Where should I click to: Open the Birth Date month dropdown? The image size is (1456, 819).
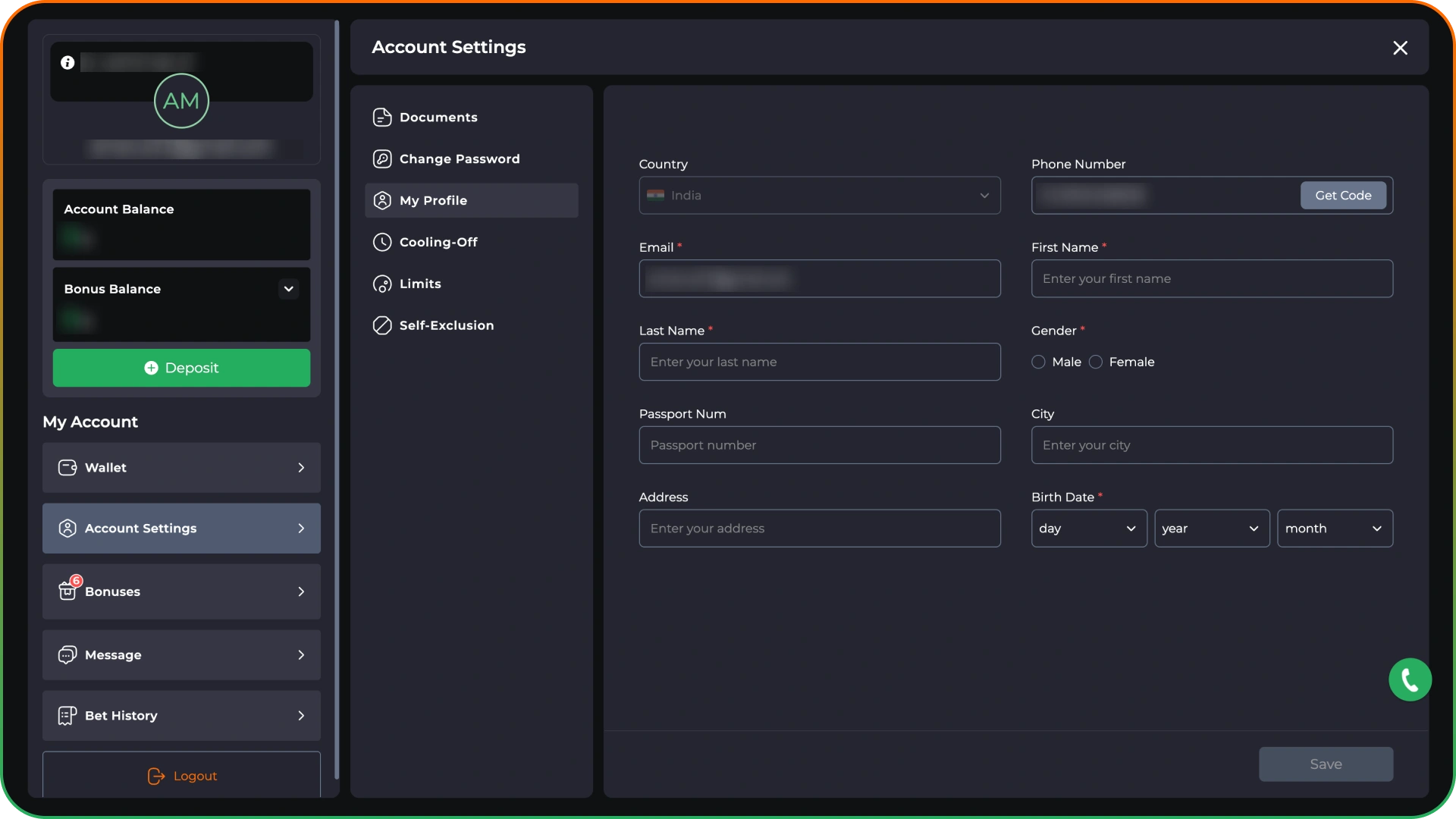coord(1335,529)
